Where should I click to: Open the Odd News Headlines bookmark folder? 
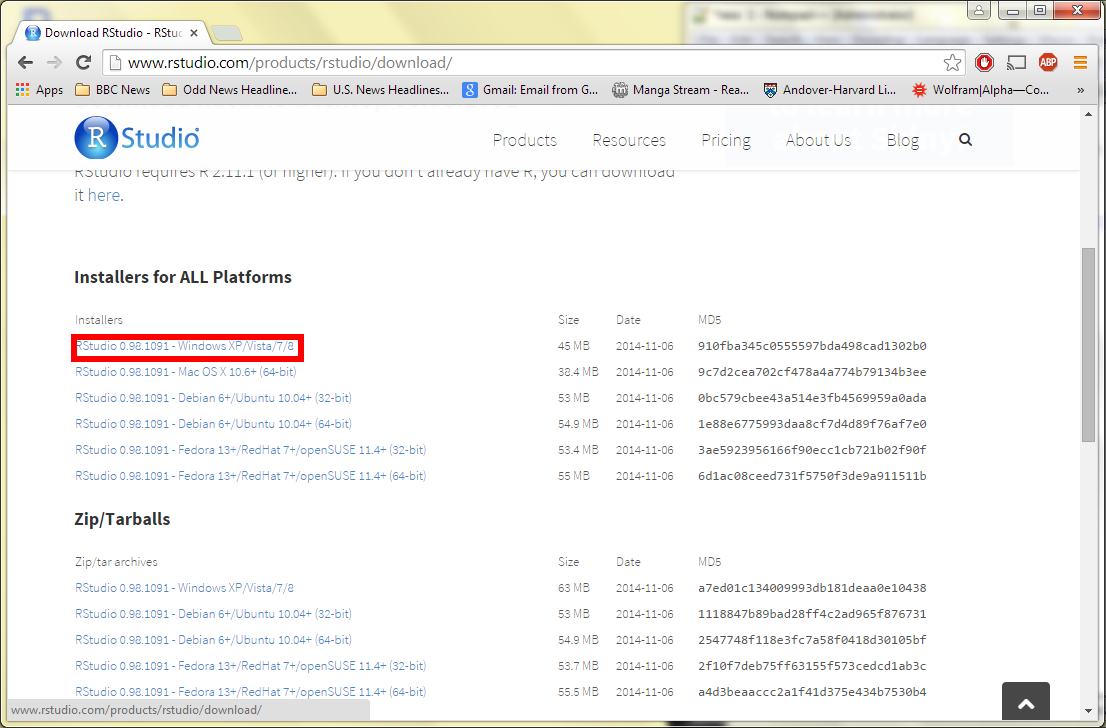[x=230, y=90]
